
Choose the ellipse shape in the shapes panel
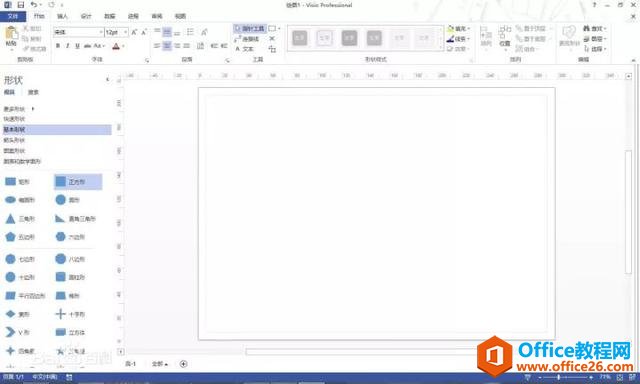20,200
